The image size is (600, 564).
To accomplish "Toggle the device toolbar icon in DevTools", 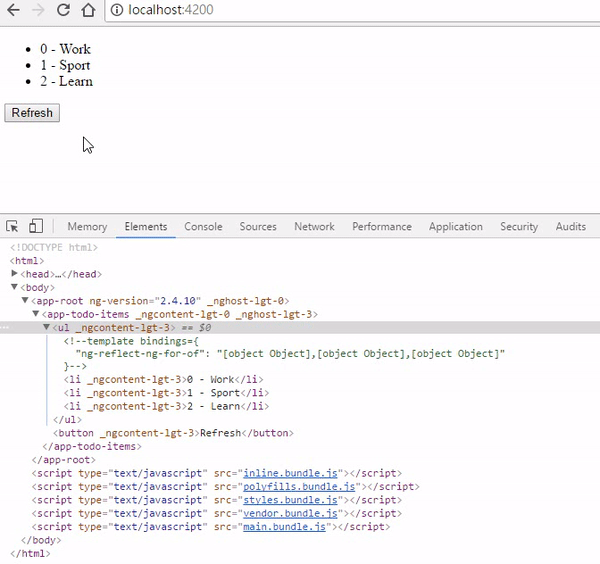I will [36, 226].
